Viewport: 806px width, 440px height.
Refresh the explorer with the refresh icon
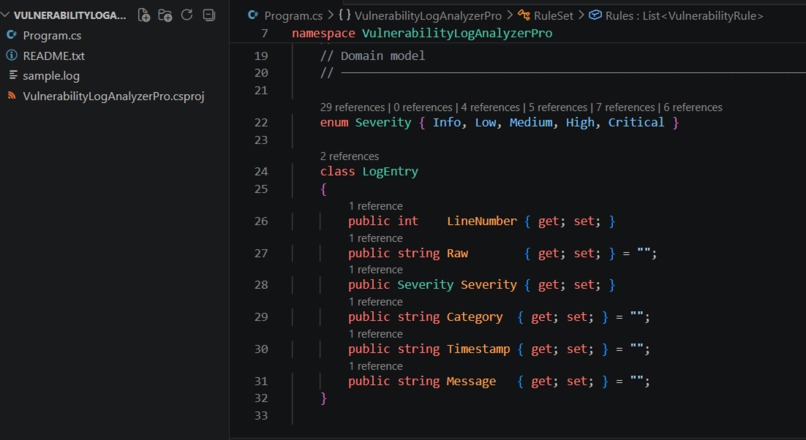187,15
